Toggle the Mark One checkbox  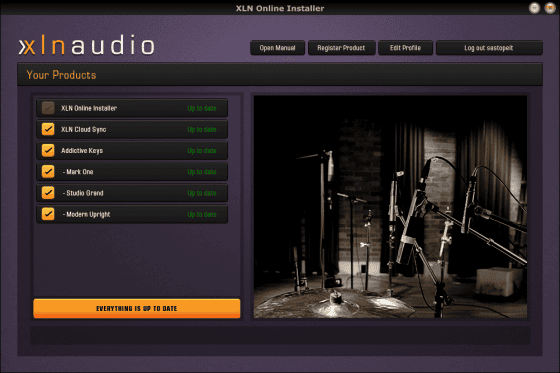48,171
